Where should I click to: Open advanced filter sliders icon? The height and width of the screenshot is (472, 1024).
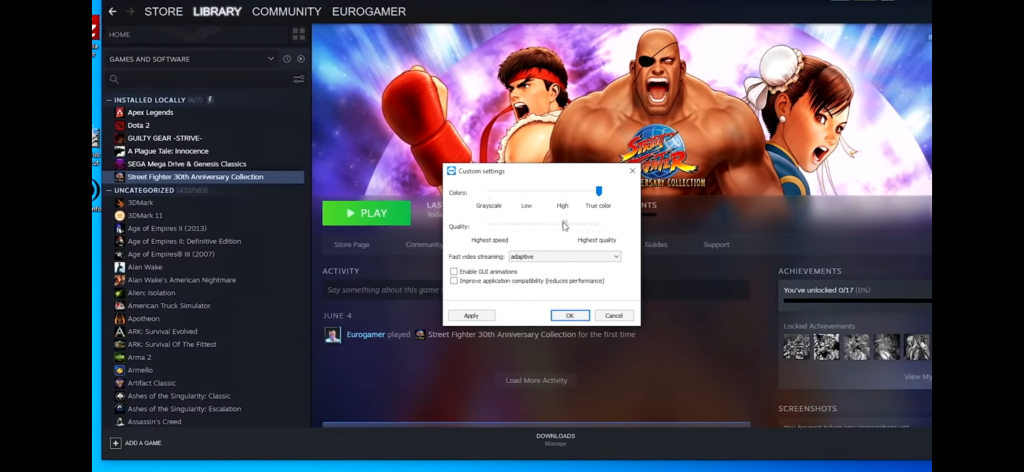pyautogui.click(x=298, y=79)
